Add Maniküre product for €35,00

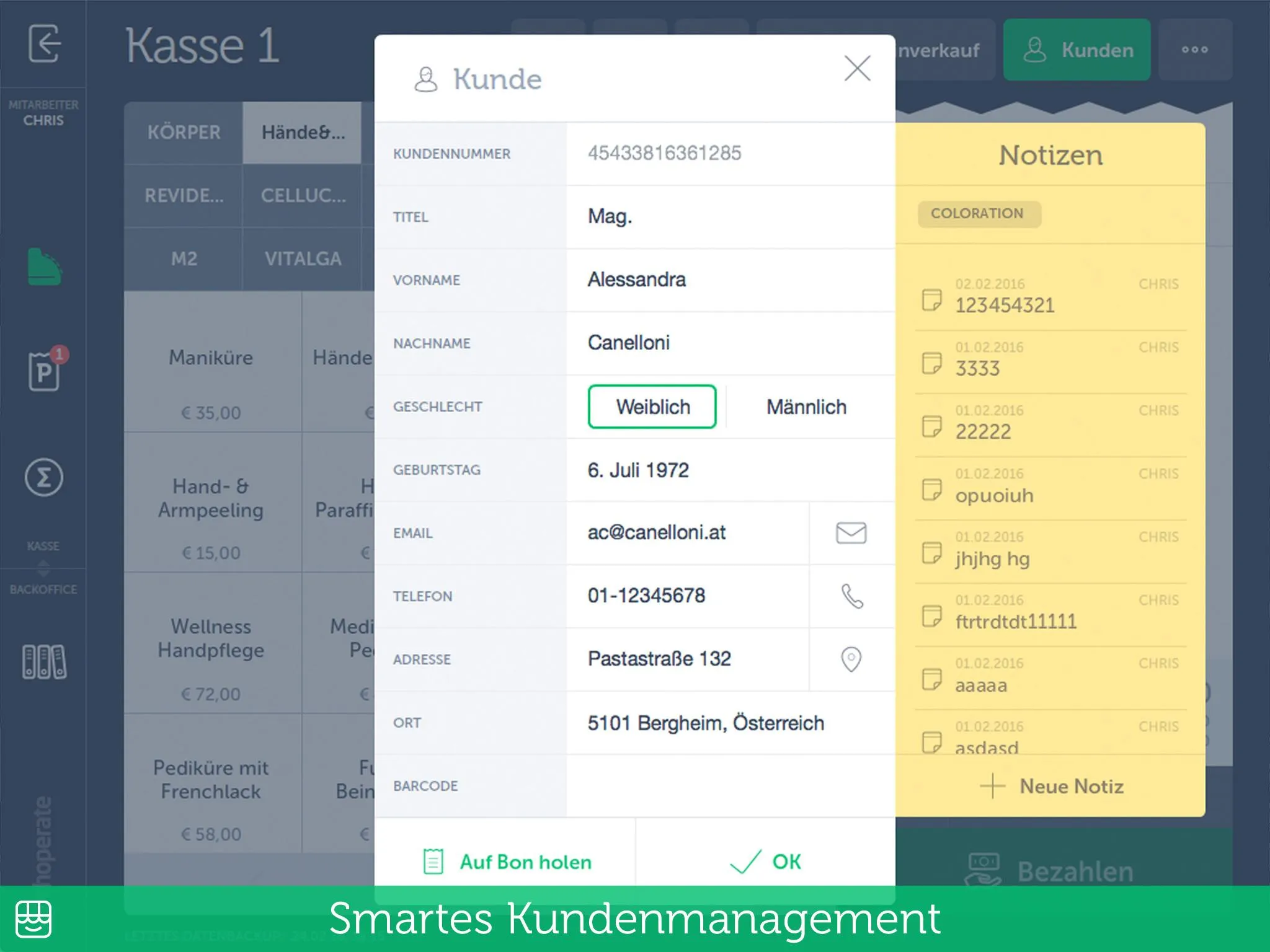(212, 362)
